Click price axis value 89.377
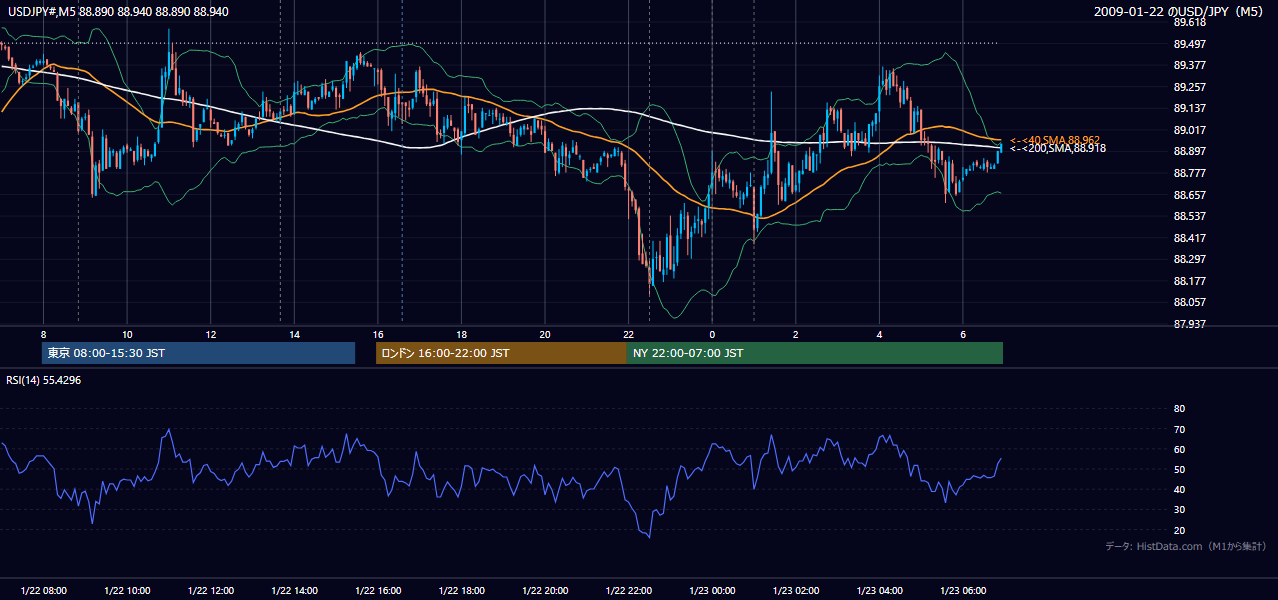This screenshot has width=1278, height=600. [x=1189, y=65]
